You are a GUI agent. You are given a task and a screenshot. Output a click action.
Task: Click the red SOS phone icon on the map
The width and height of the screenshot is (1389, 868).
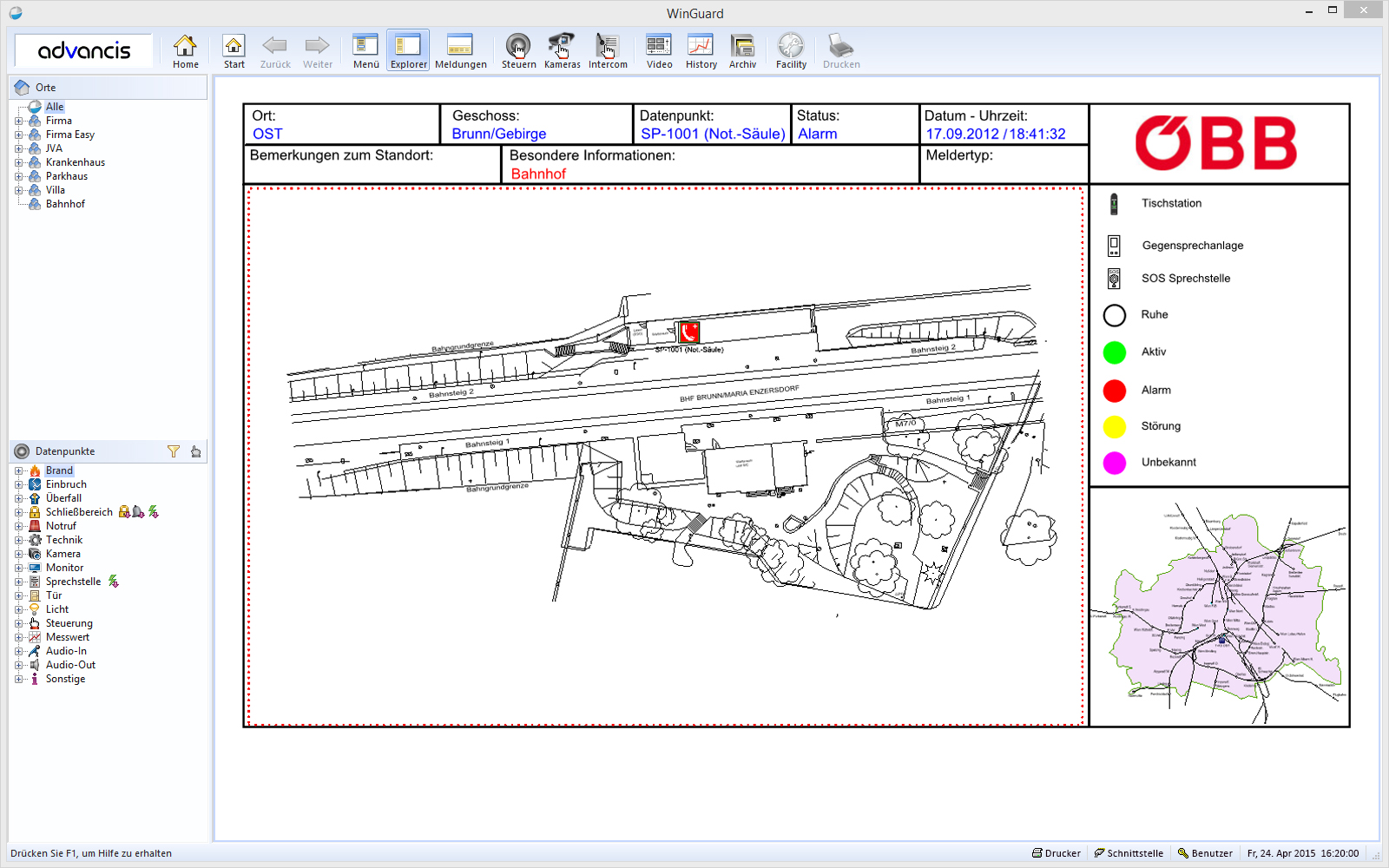coord(689,332)
